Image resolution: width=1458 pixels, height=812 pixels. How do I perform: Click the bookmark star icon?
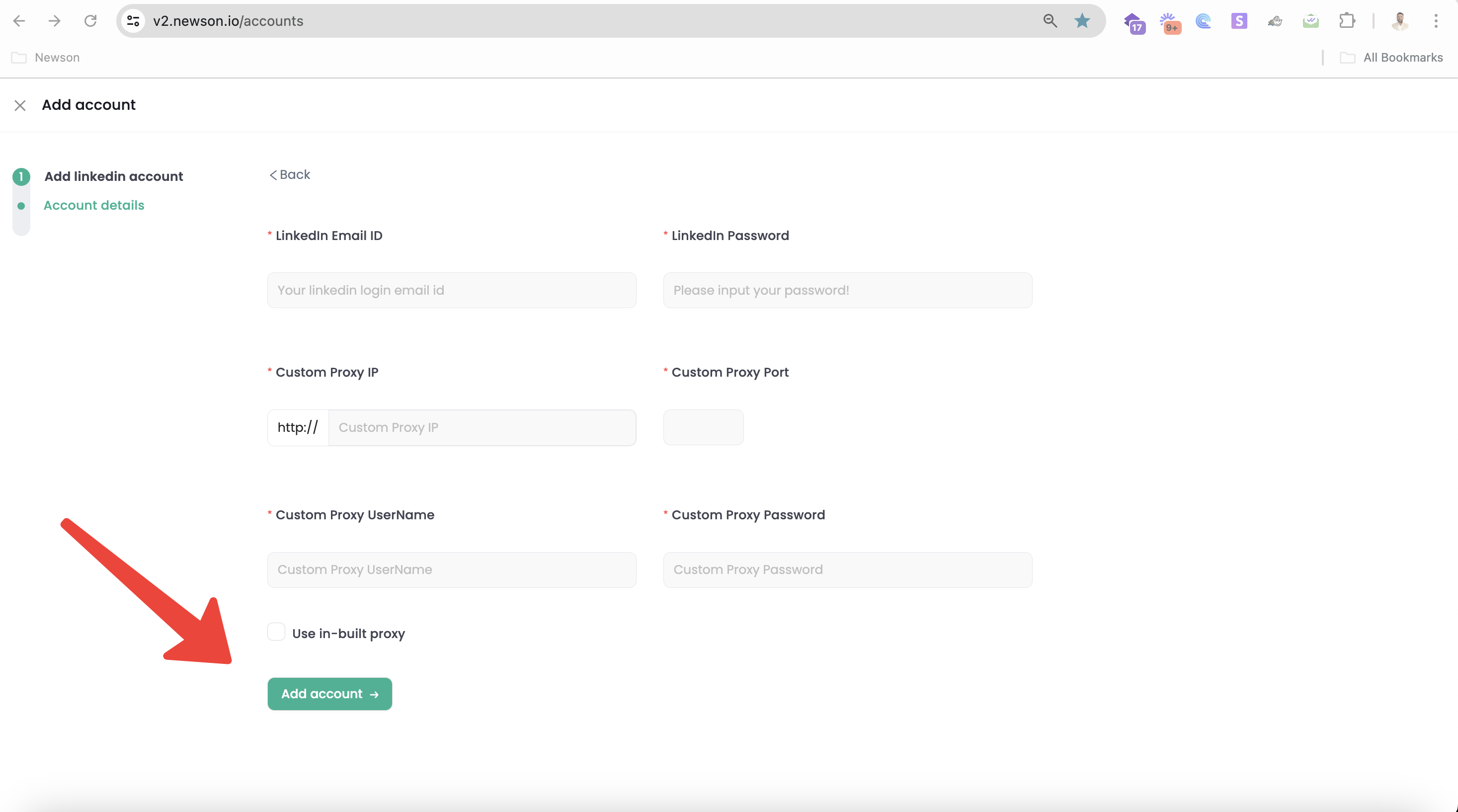[1082, 21]
